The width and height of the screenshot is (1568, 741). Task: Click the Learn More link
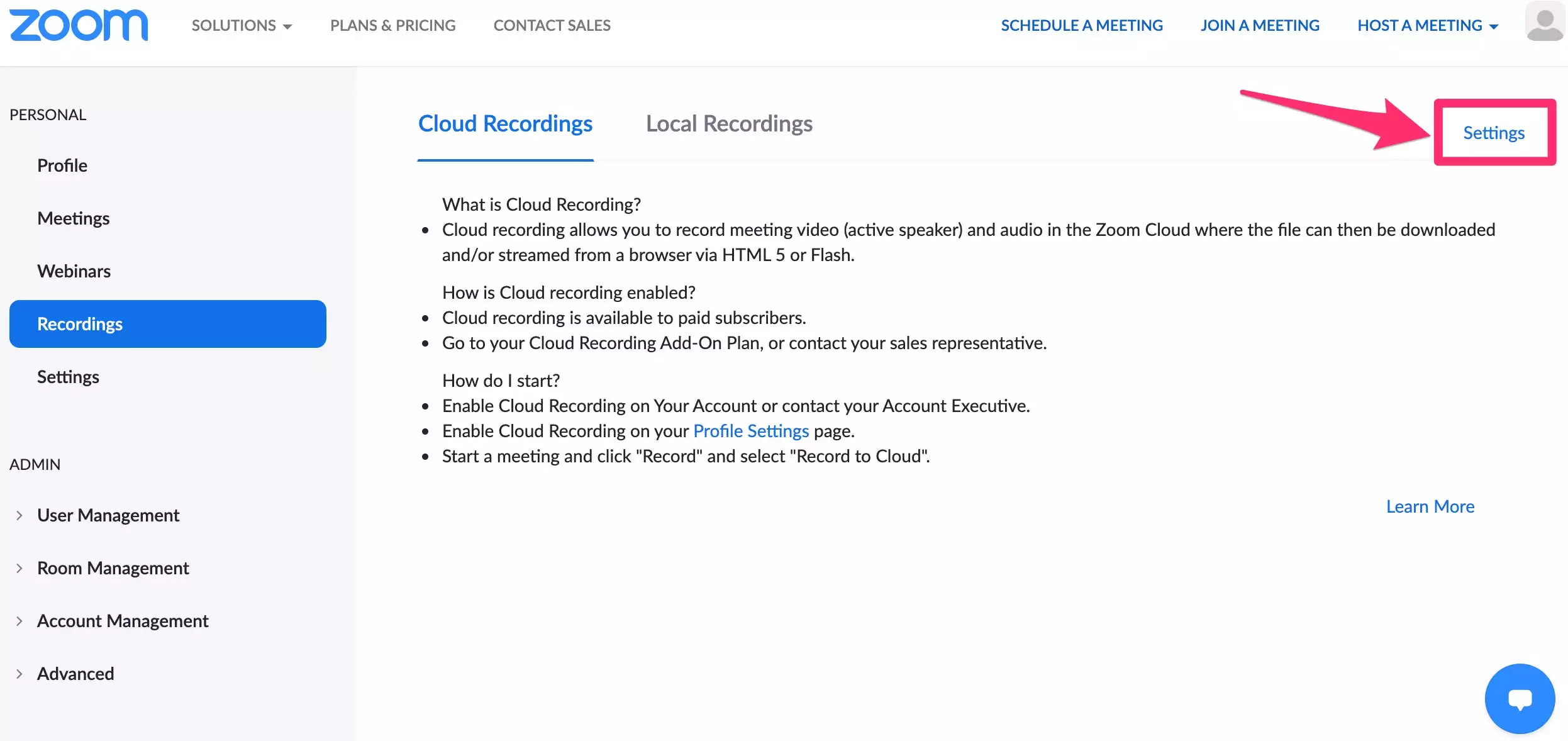(1430, 506)
